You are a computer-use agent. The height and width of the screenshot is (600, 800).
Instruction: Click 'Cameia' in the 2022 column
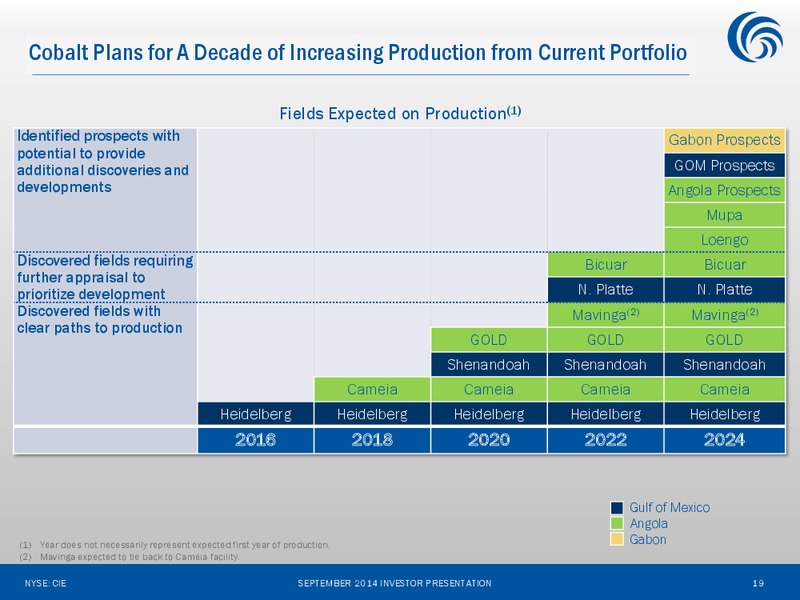click(x=606, y=389)
